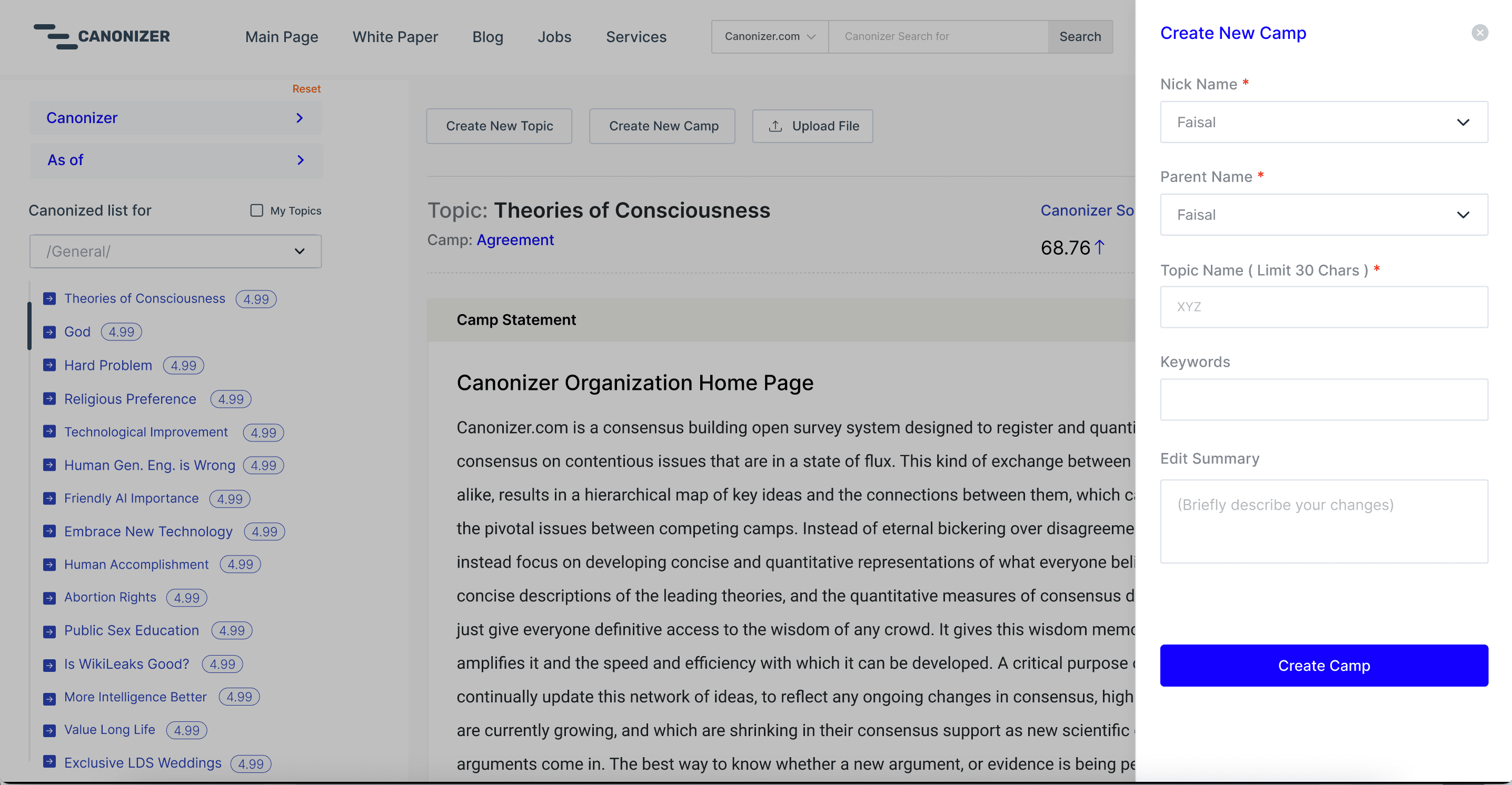
Task: Focus the Topic Name input field
Action: (1324, 307)
